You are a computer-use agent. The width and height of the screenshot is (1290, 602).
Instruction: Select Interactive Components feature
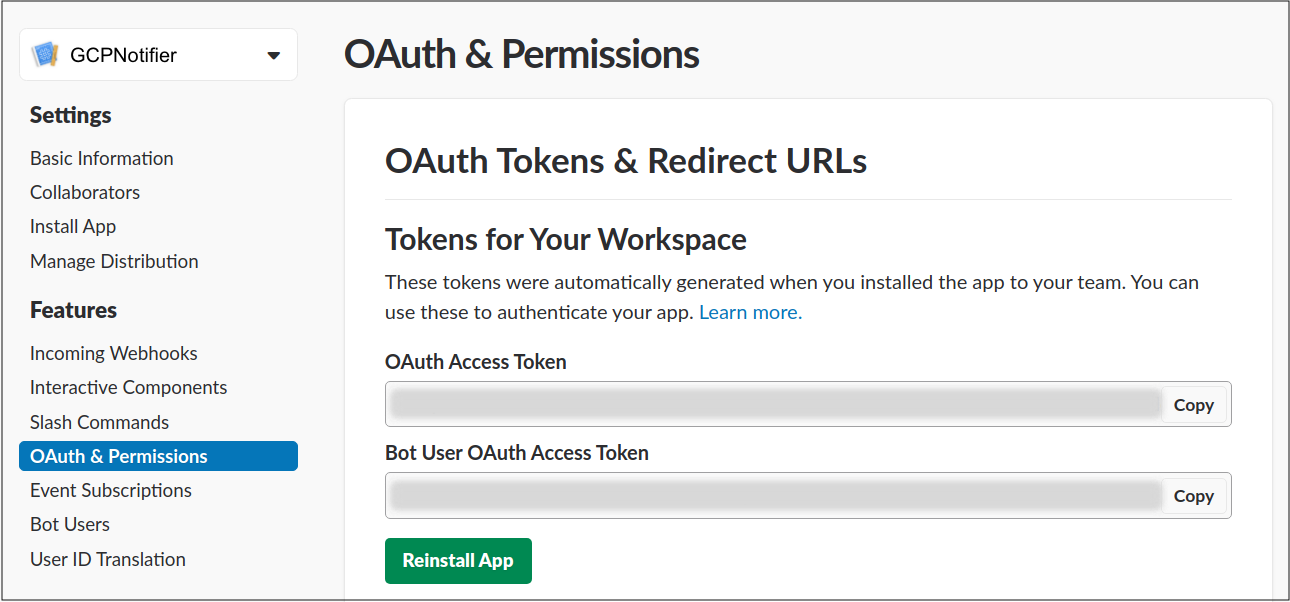(x=128, y=388)
